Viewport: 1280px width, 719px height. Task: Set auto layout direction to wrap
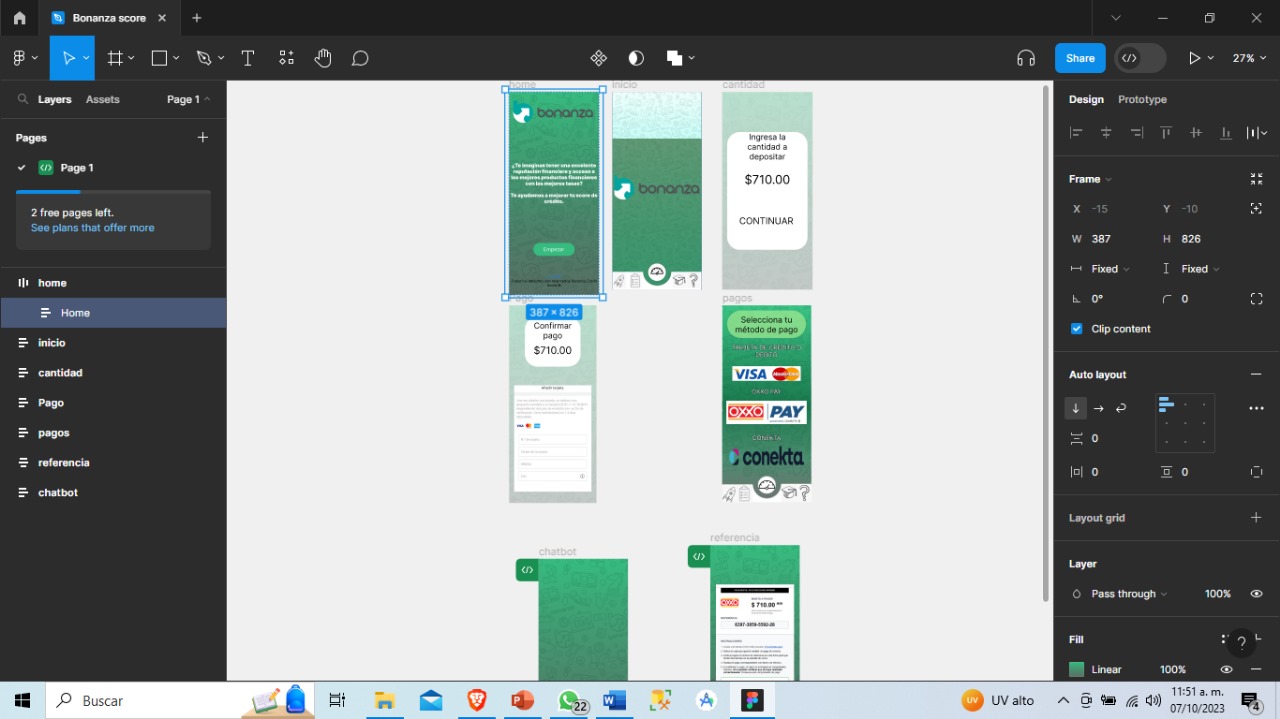pos(1121,408)
